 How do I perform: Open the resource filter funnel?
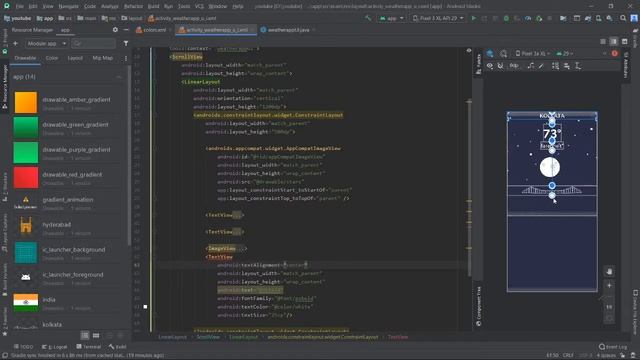[126, 43]
